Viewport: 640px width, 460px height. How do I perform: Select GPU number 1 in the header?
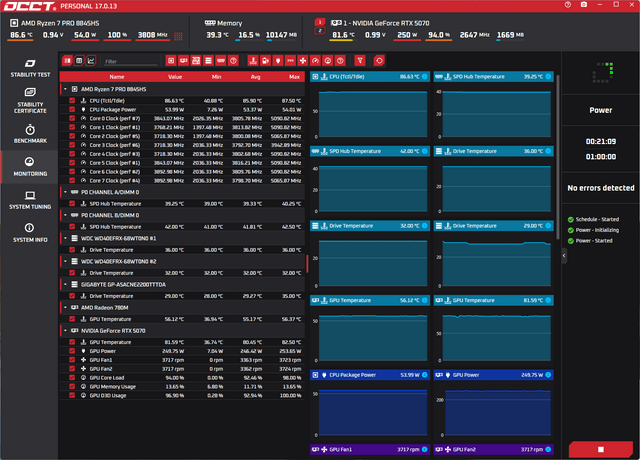[320, 22]
